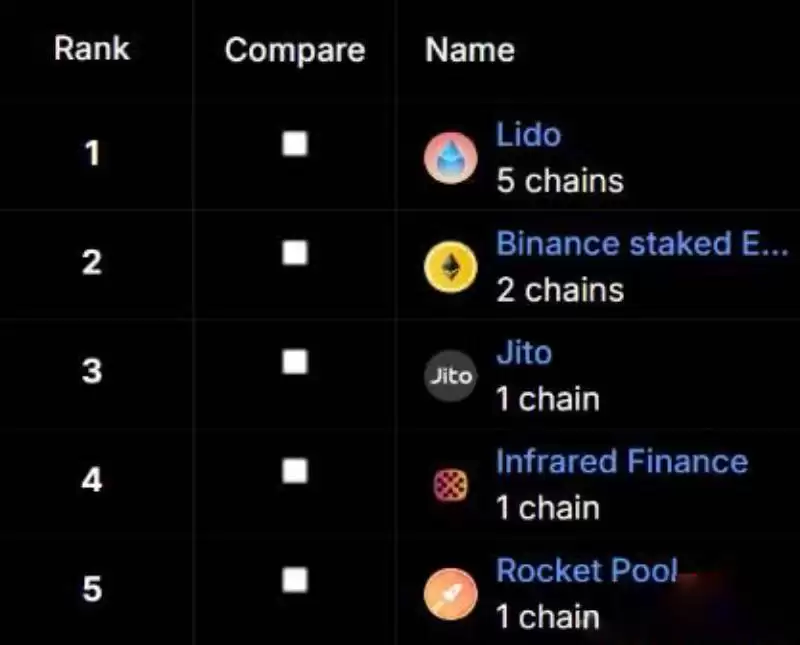
Task: Go to the Rocket Pool page link
Action: pos(586,571)
